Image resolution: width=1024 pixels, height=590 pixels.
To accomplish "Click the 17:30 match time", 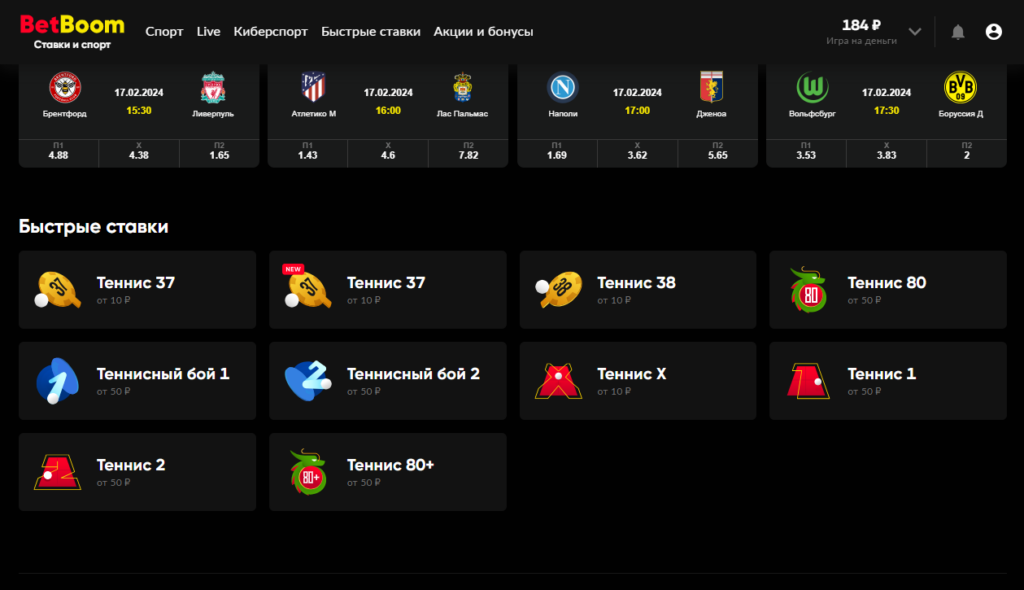I will pos(886,110).
